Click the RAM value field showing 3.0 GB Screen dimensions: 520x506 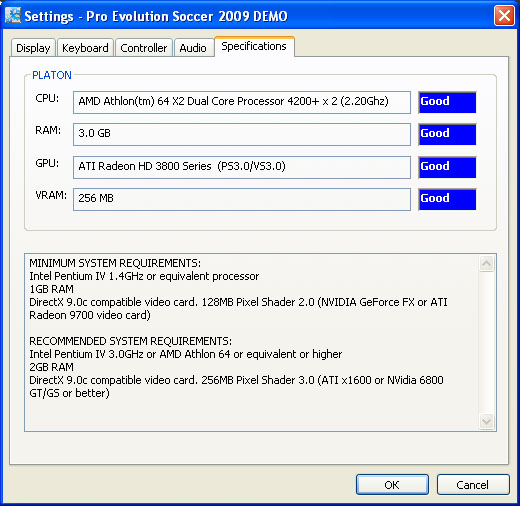click(242, 134)
